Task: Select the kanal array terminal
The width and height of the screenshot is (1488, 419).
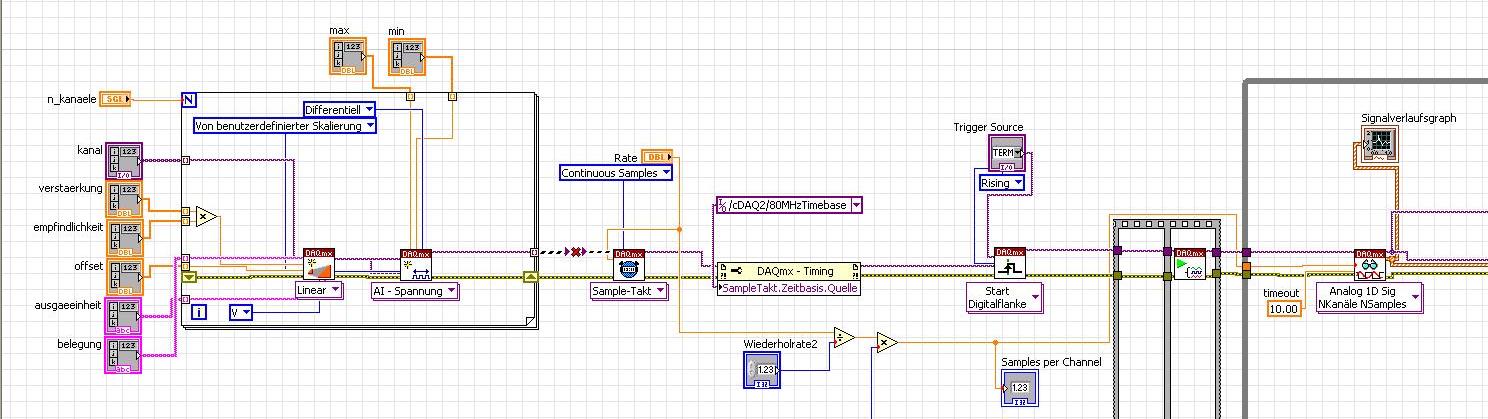Action: pyautogui.click(x=124, y=162)
